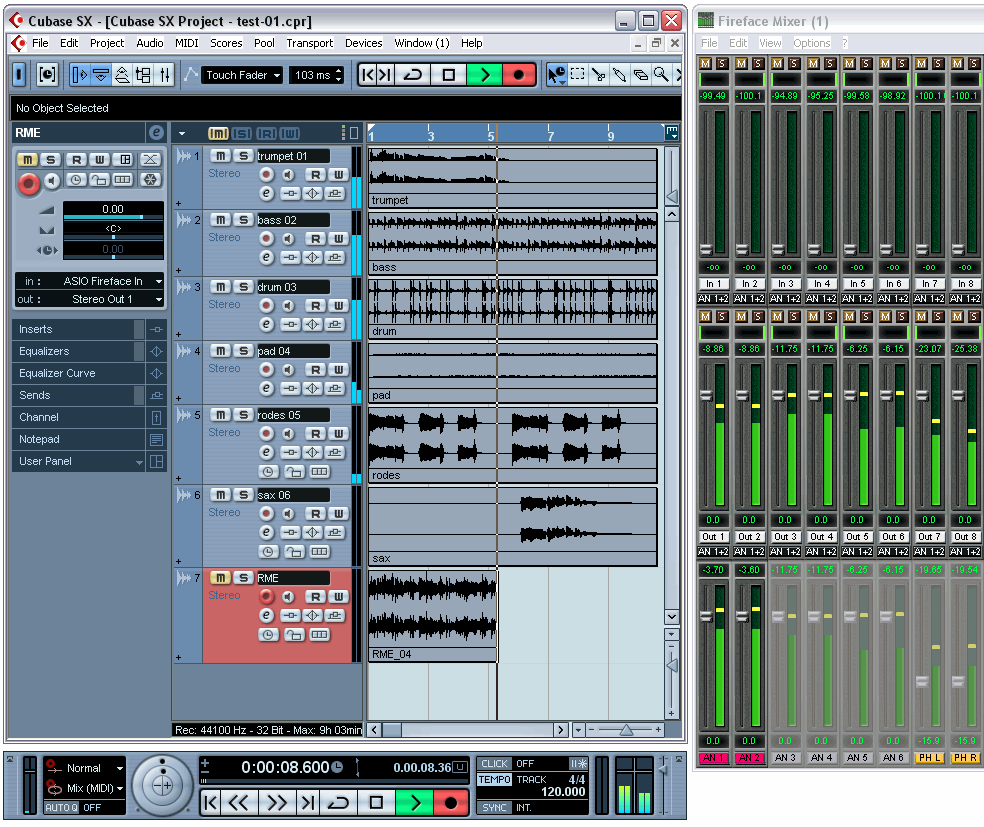Open the Options menu in Fireface Mixer
This screenshot has width=984, height=827.
(811, 43)
